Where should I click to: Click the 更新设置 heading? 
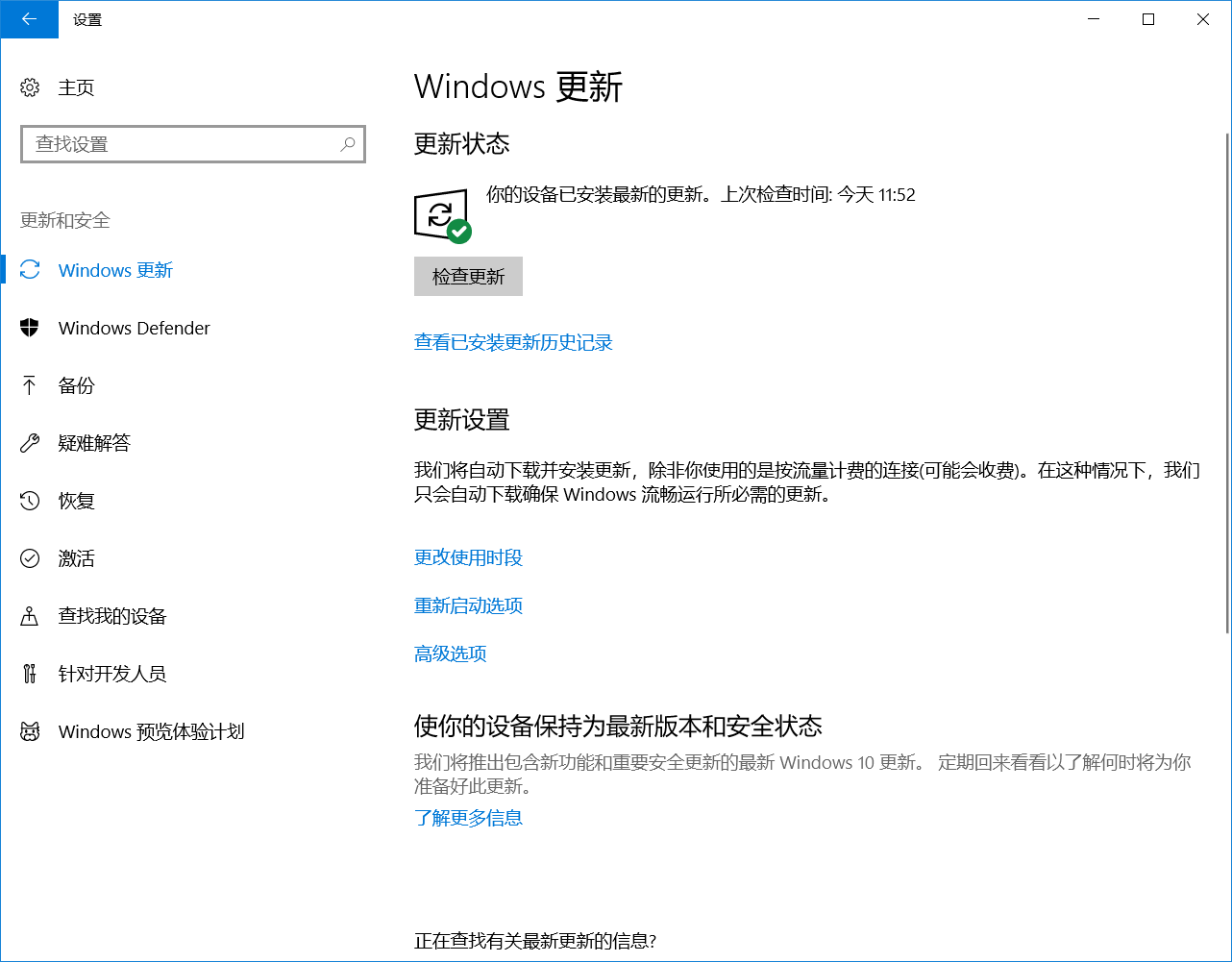461,420
